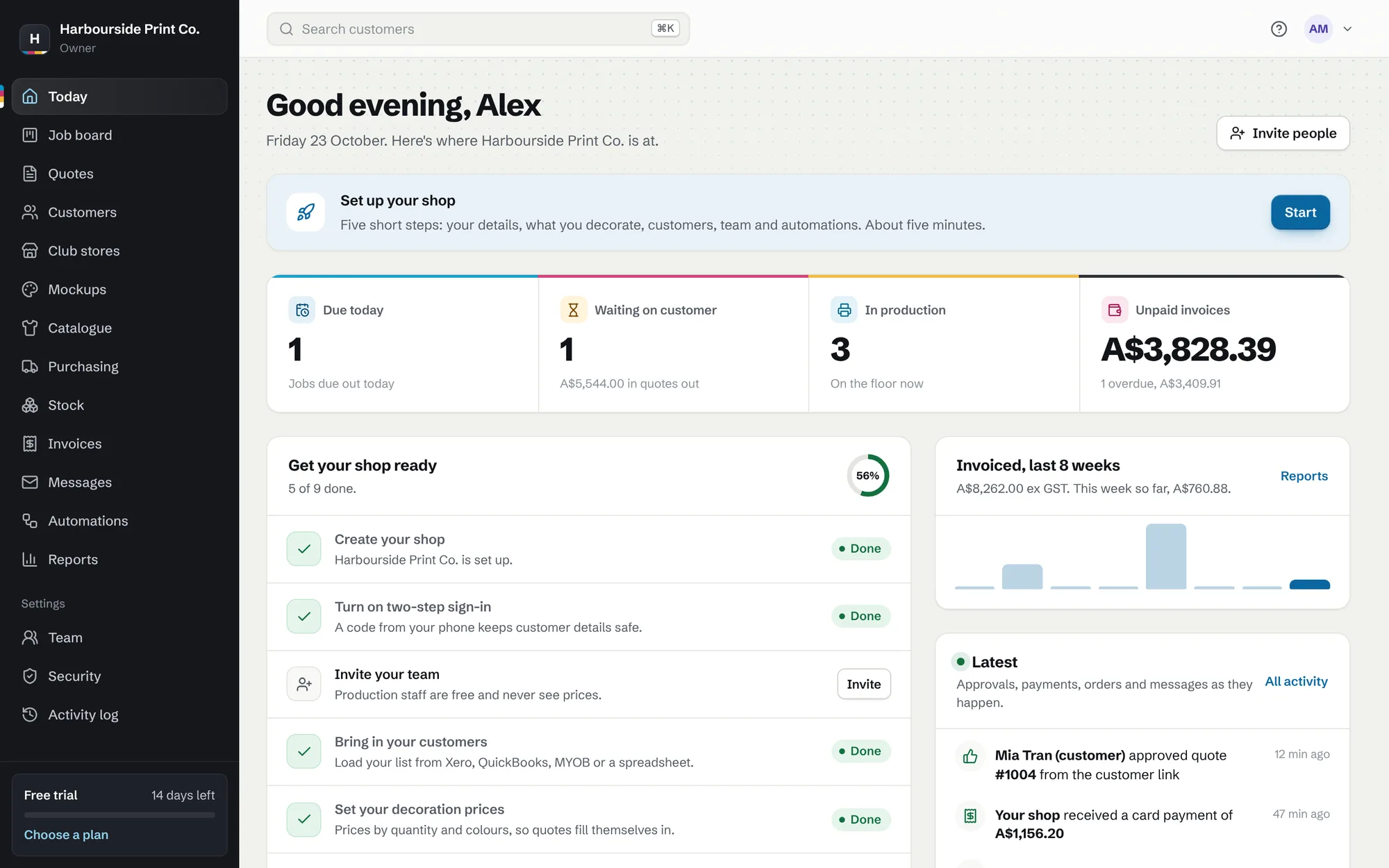Click the rocket setup icon

306,212
